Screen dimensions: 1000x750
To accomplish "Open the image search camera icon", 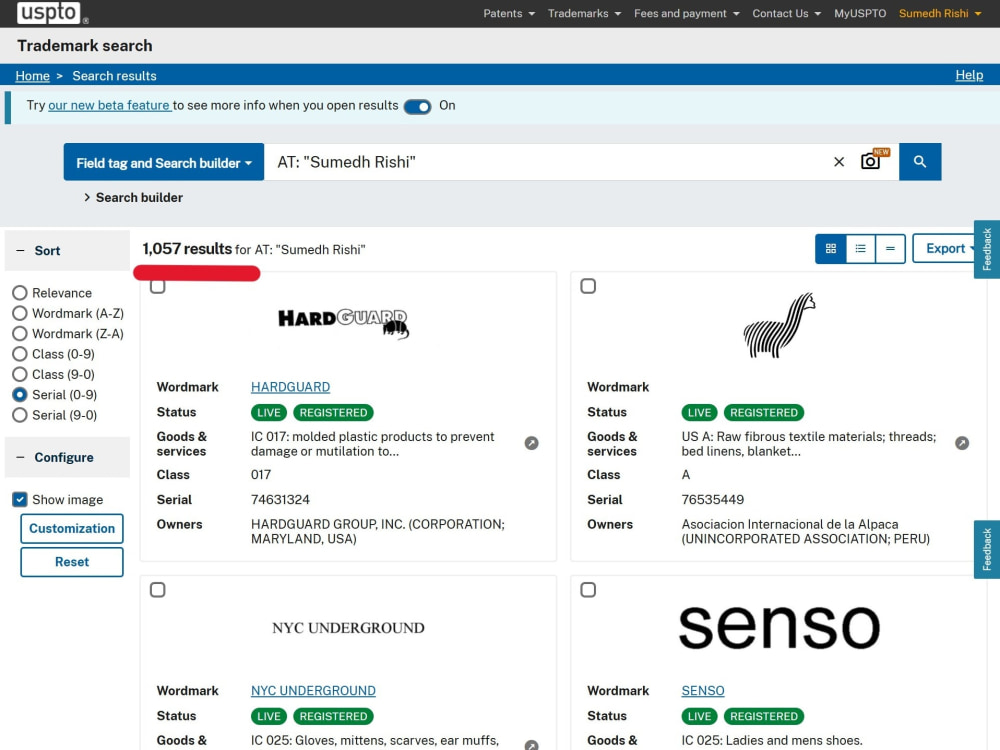I will coord(871,161).
